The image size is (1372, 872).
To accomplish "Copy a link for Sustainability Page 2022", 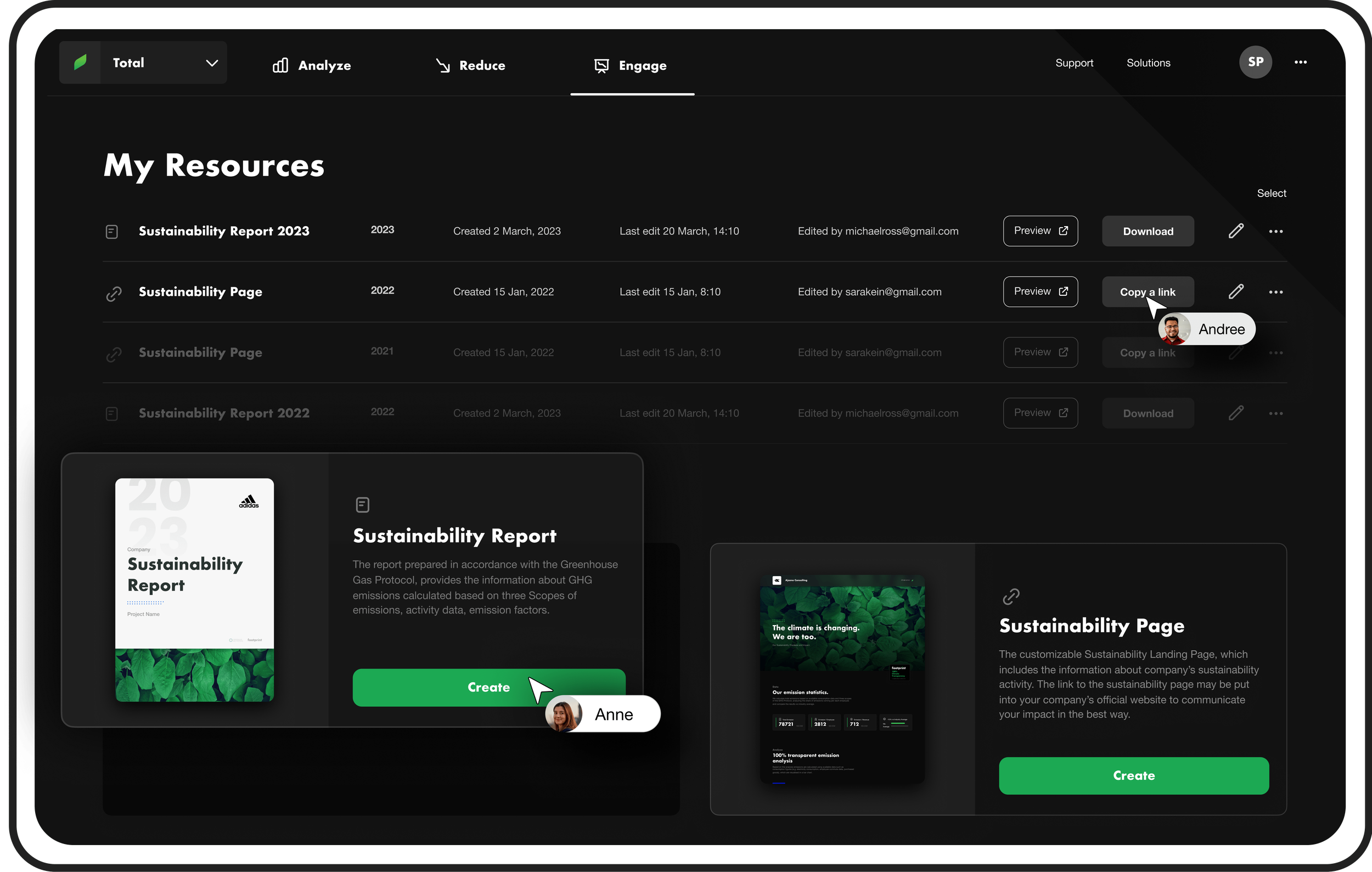I will (x=1148, y=291).
